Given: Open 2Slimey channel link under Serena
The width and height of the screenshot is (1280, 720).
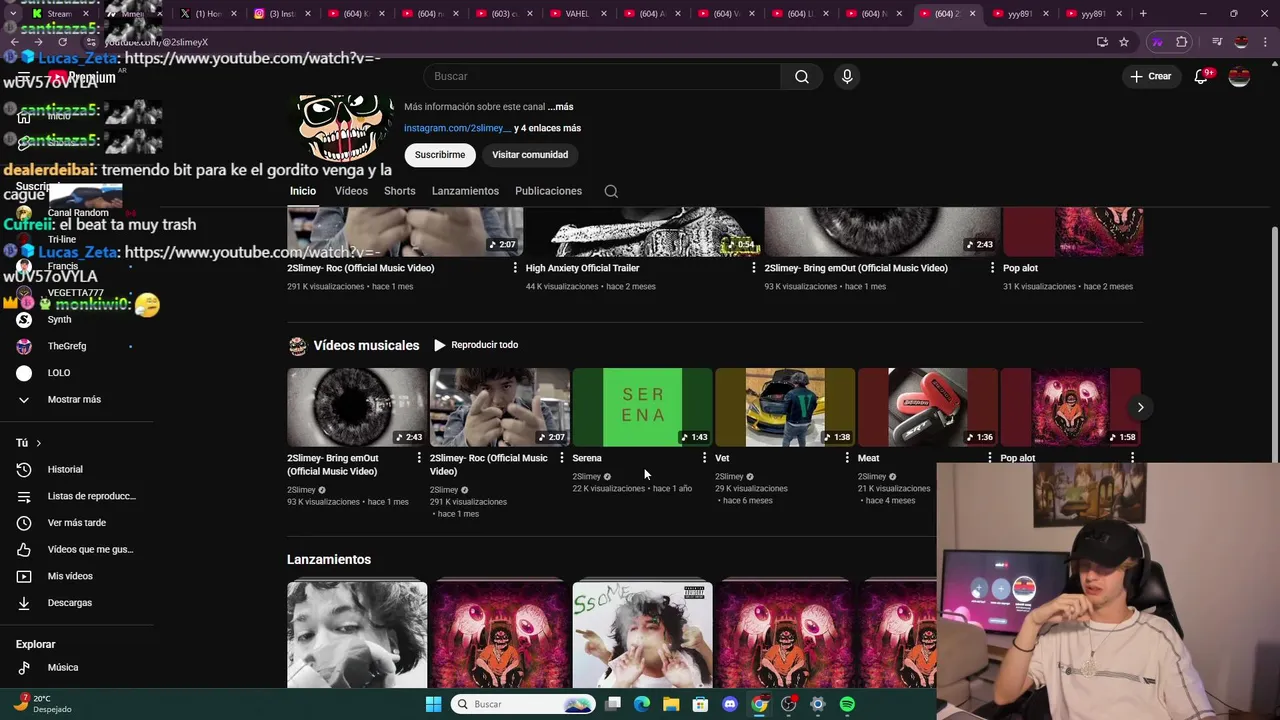Looking at the screenshot, I should tap(586, 477).
